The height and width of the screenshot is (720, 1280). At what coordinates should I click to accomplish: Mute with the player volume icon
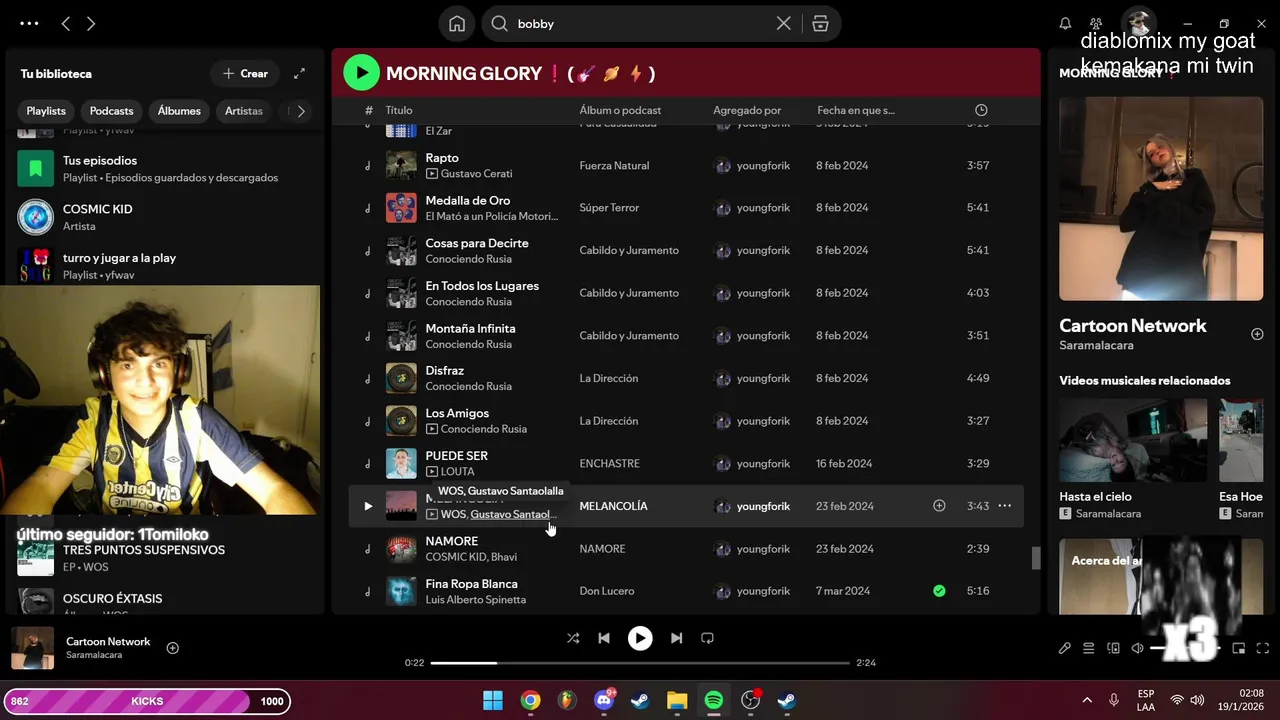pos(1138,648)
